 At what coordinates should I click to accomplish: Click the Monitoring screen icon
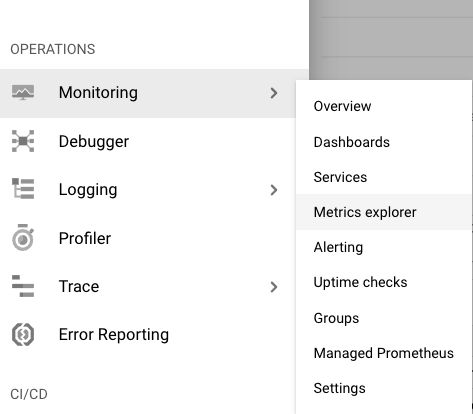23,93
